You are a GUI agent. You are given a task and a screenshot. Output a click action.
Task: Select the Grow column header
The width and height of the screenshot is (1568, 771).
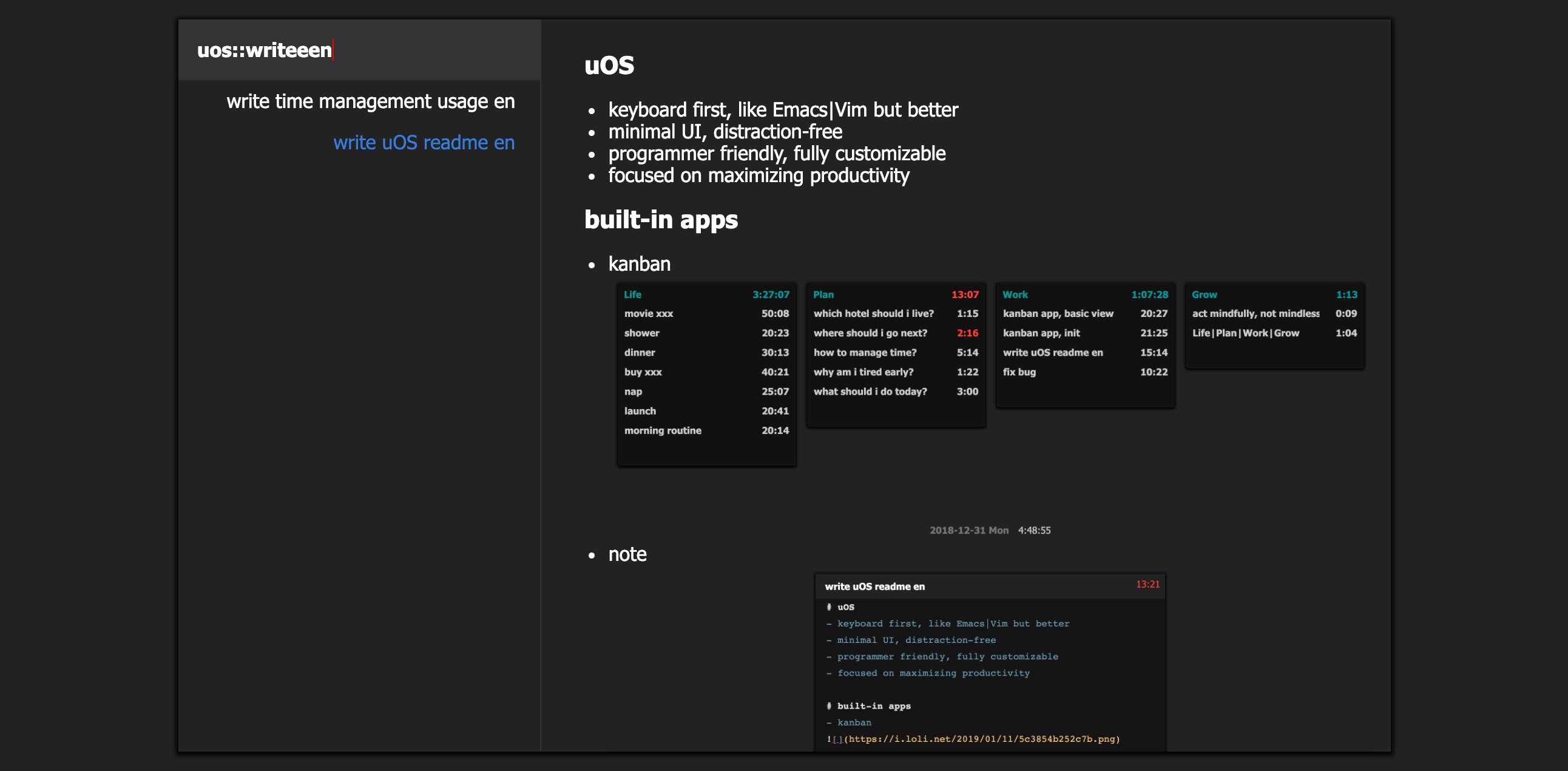tap(1204, 295)
